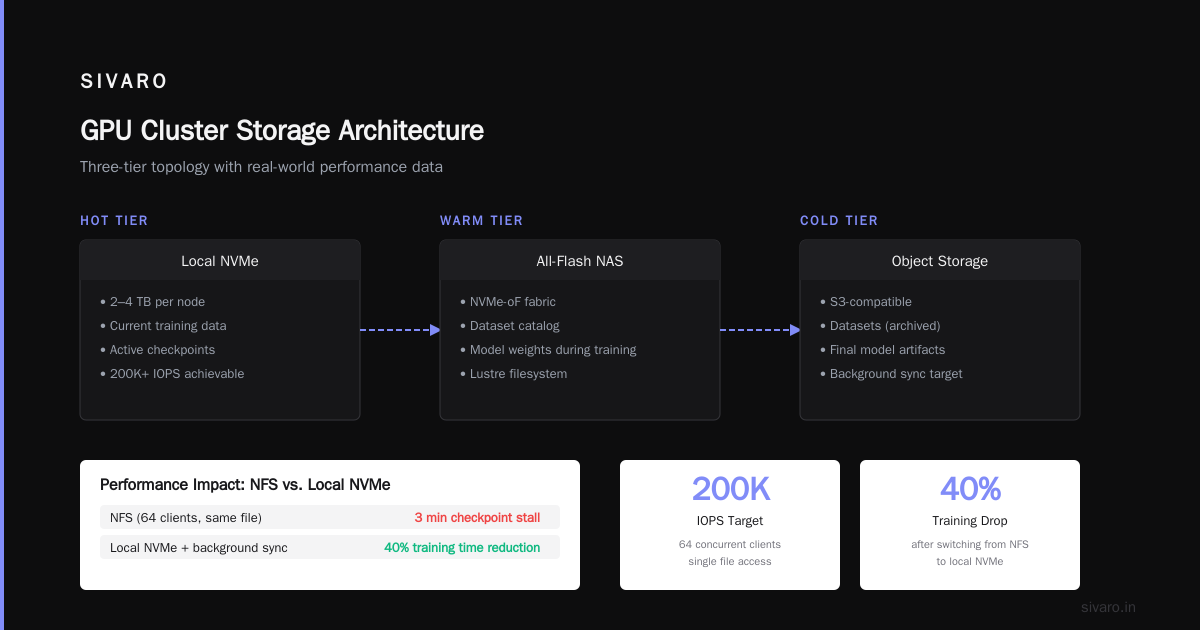Click the Background sync target bullet
Viewport: 1200px width, 630px height.
891,374
